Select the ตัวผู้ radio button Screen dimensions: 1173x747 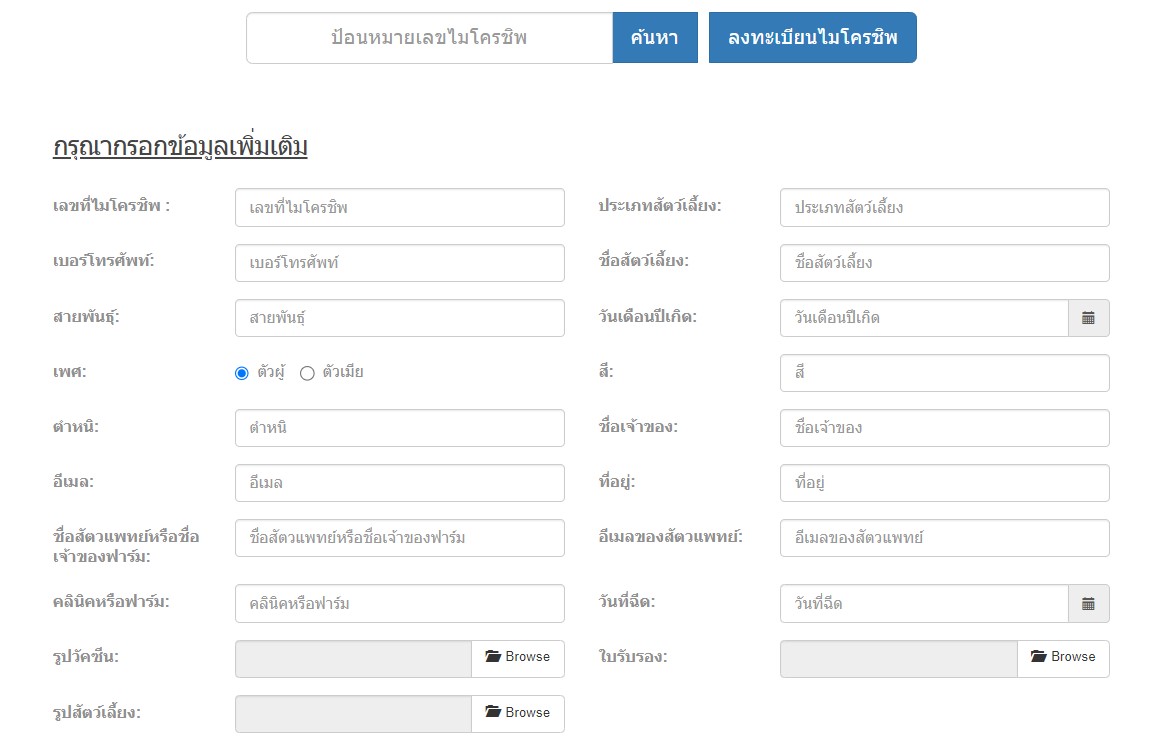click(242, 373)
